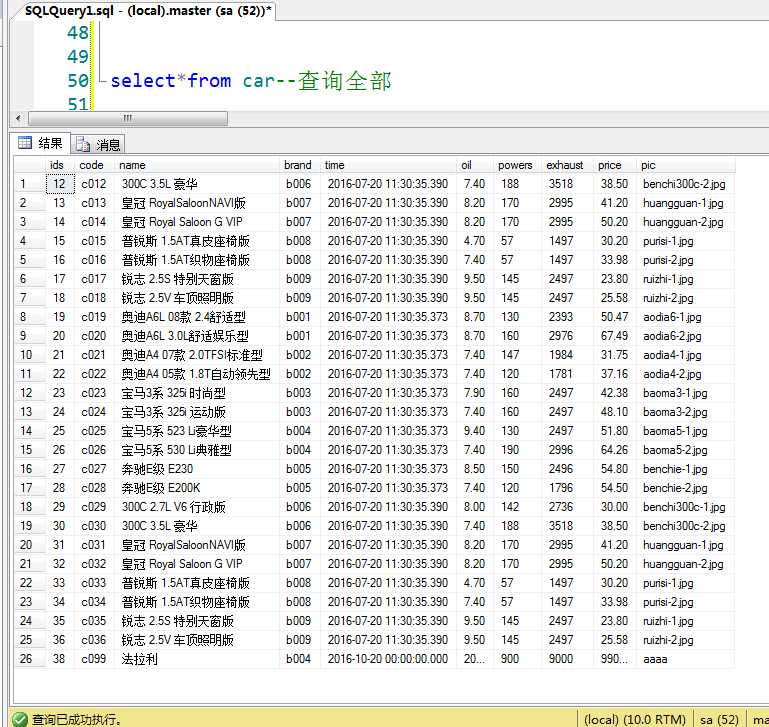Click the cell 宝马5系 530 Li典雅型
Viewport: 769px width, 727px height.
[x=197, y=450]
